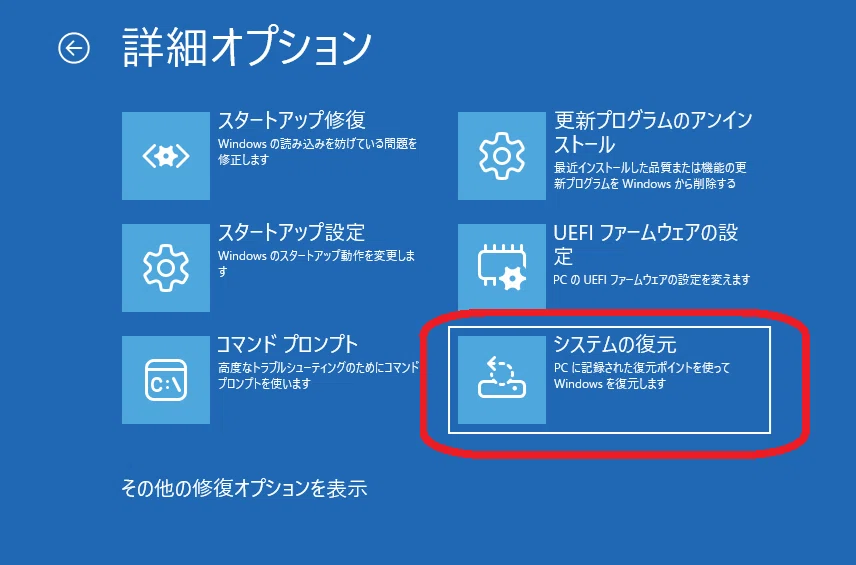Choose the スタートアップ設定 gear icon

(x=166, y=268)
